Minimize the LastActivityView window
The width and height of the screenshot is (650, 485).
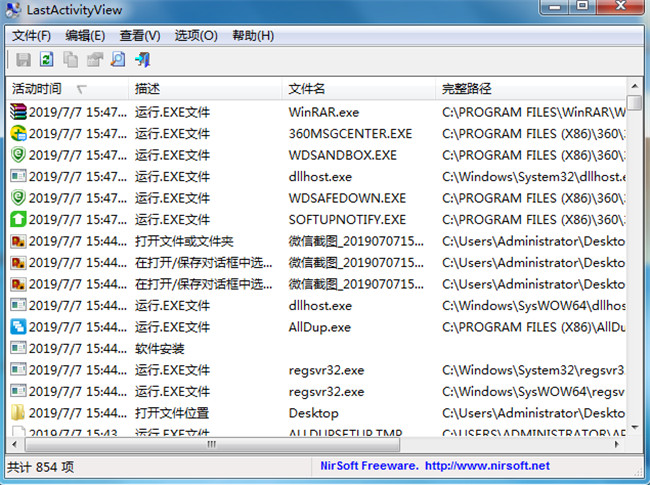click(x=555, y=7)
